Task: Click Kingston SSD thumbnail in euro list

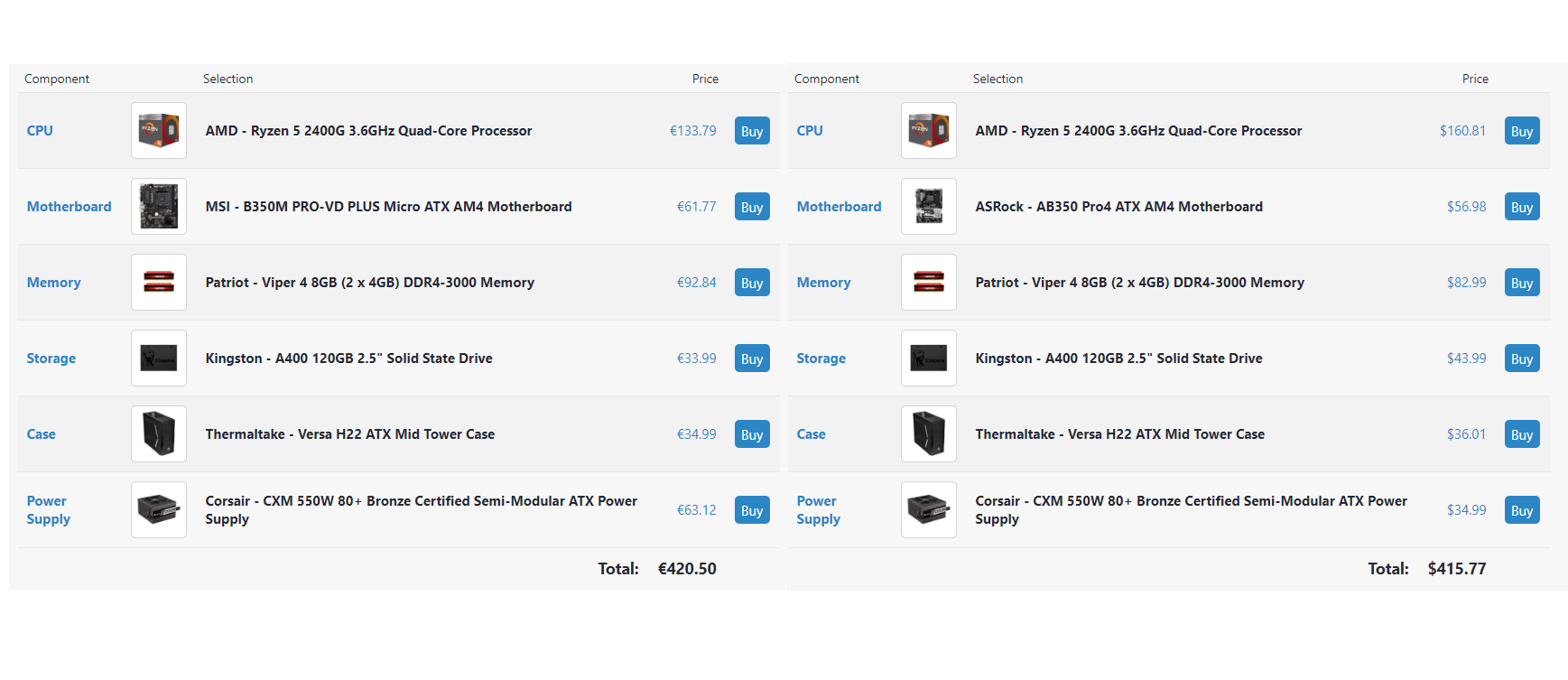Action: [x=159, y=359]
